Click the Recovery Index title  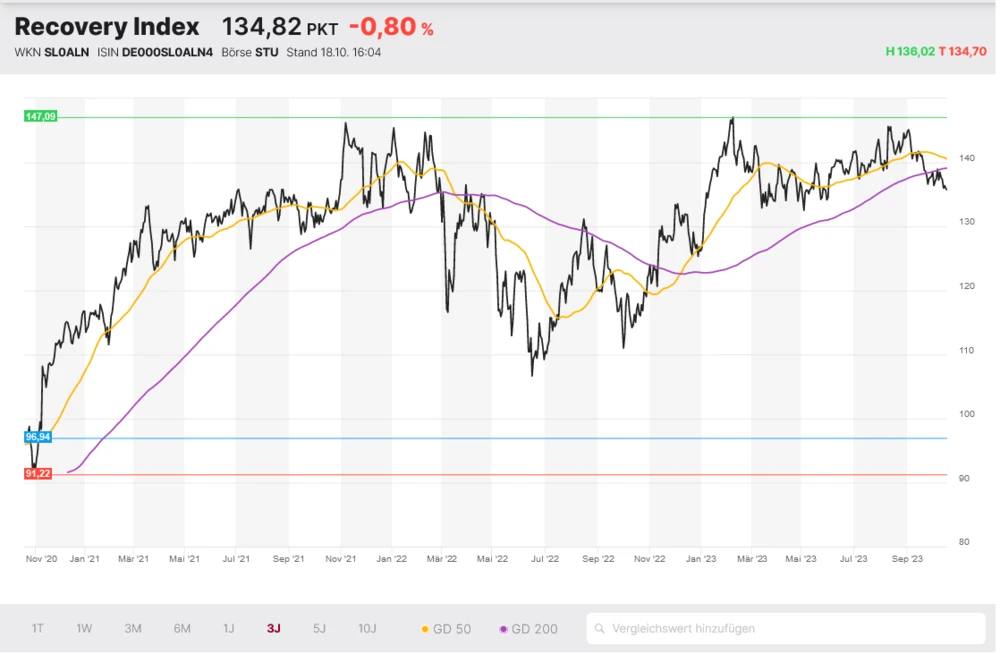pyautogui.click(x=107, y=27)
